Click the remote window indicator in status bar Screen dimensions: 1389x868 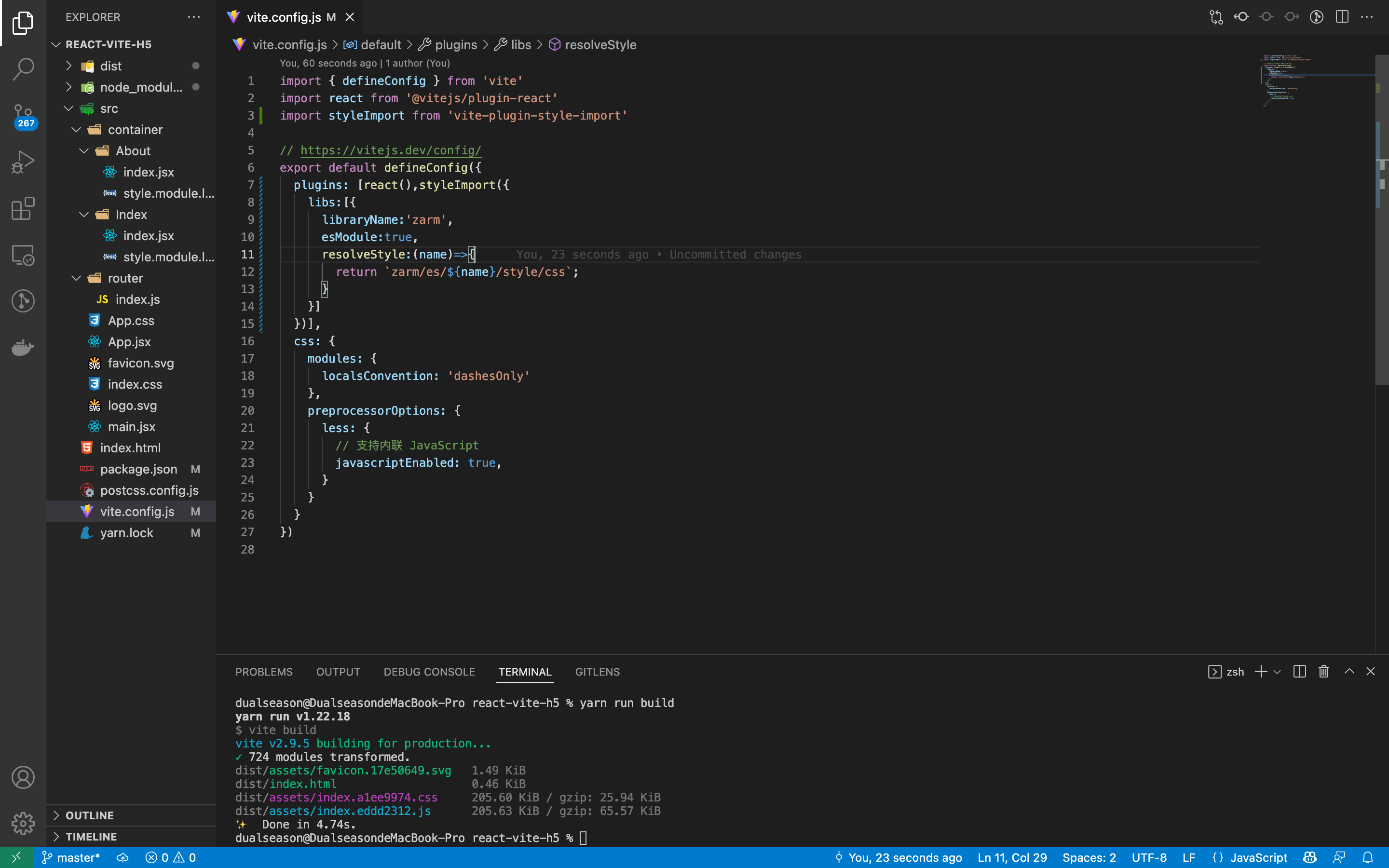(16, 858)
